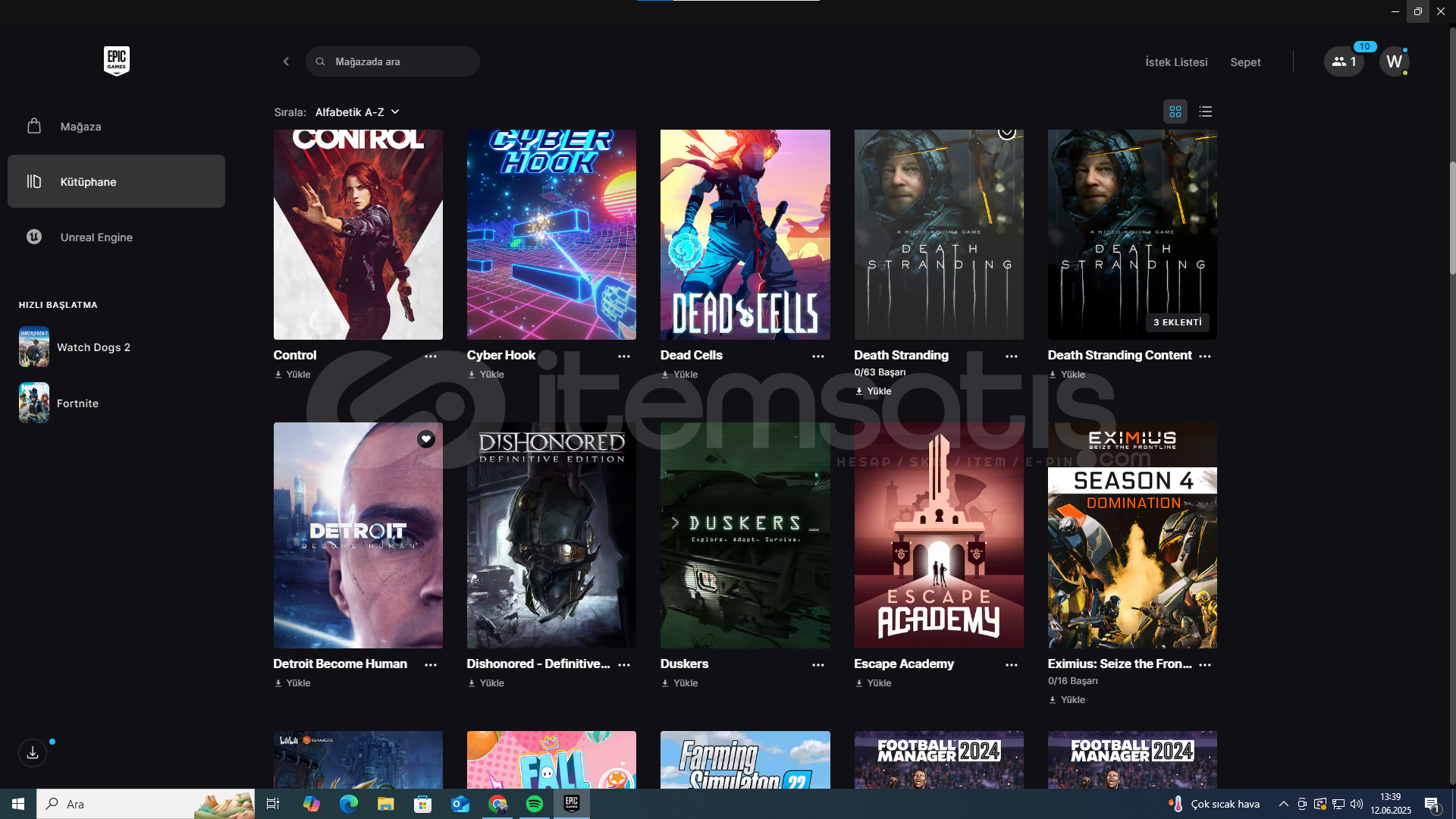Open Death Stranding three-dot menu
This screenshot has height=819, width=1456.
[1012, 356]
